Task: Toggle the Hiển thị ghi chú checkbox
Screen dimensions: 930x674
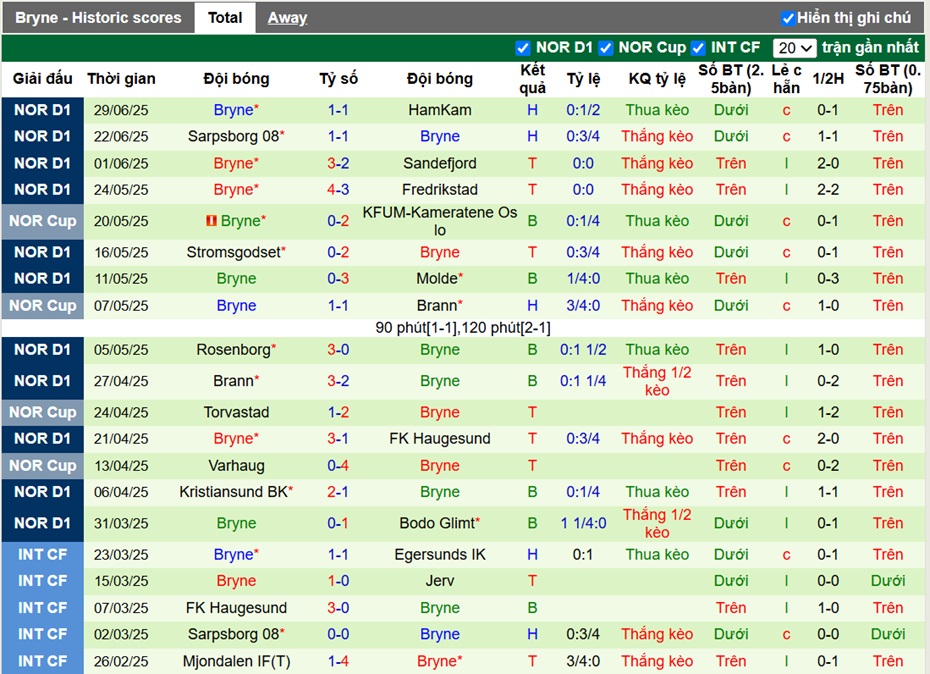Action: [788, 18]
